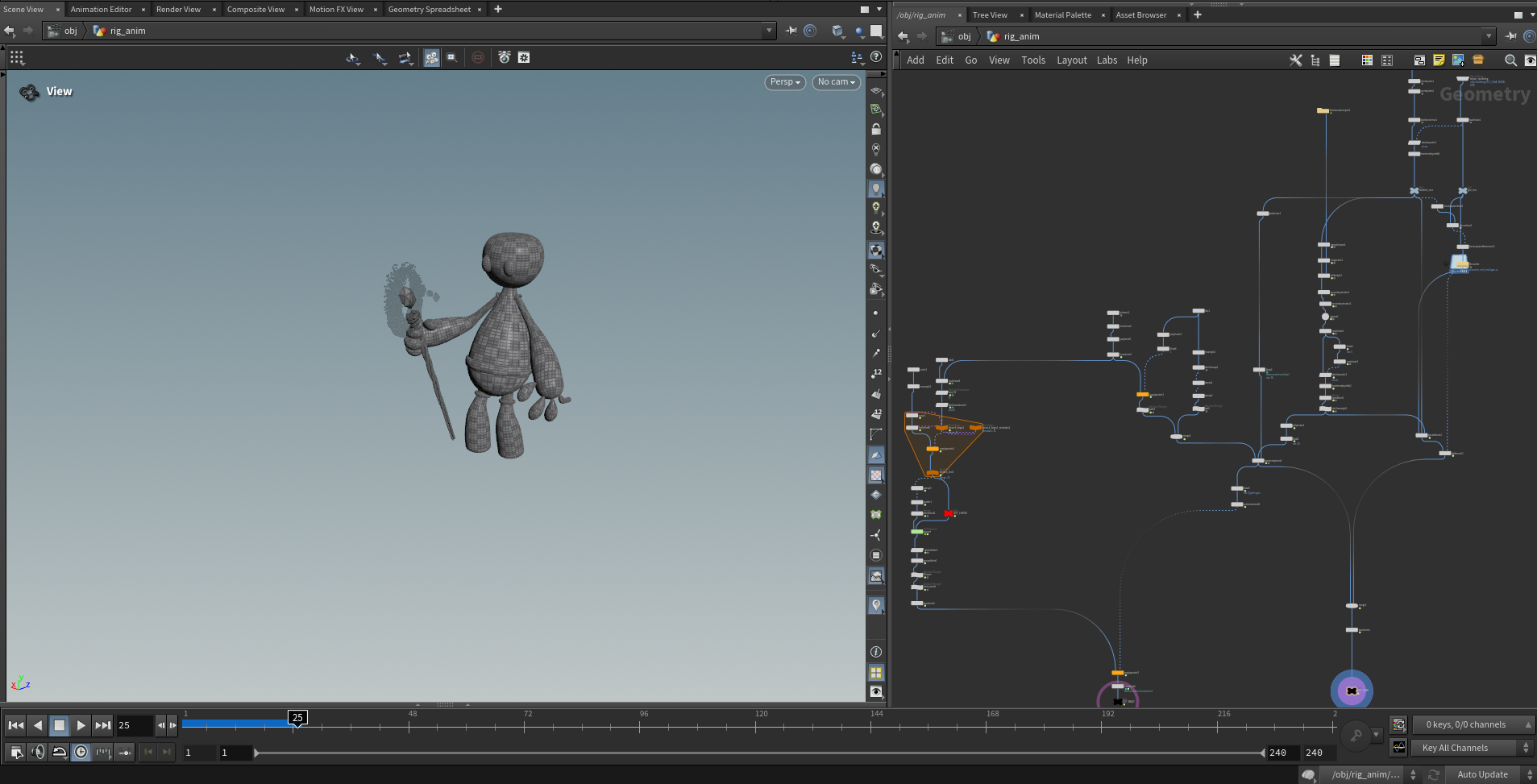Click Scene View back navigation arrow
1537x784 pixels.
10,31
